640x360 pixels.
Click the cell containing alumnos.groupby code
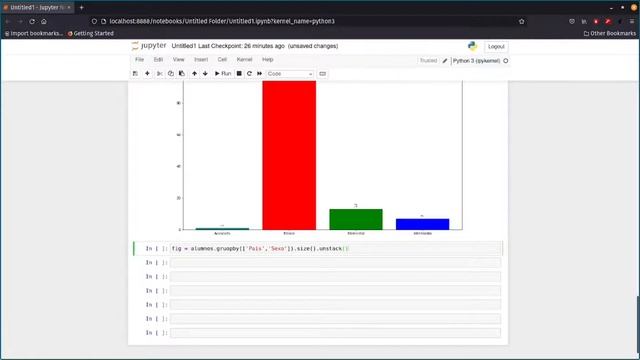[336, 249]
